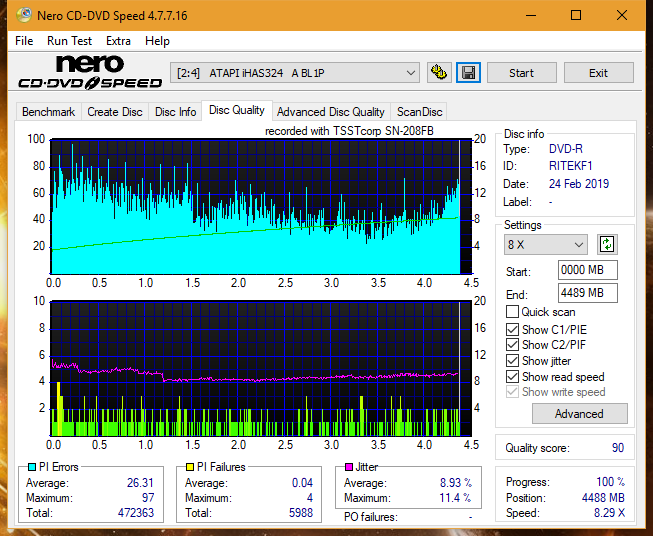Click the refresh speed settings icon
The height and width of the screenshot is (536, 653).
pos(607,244)
